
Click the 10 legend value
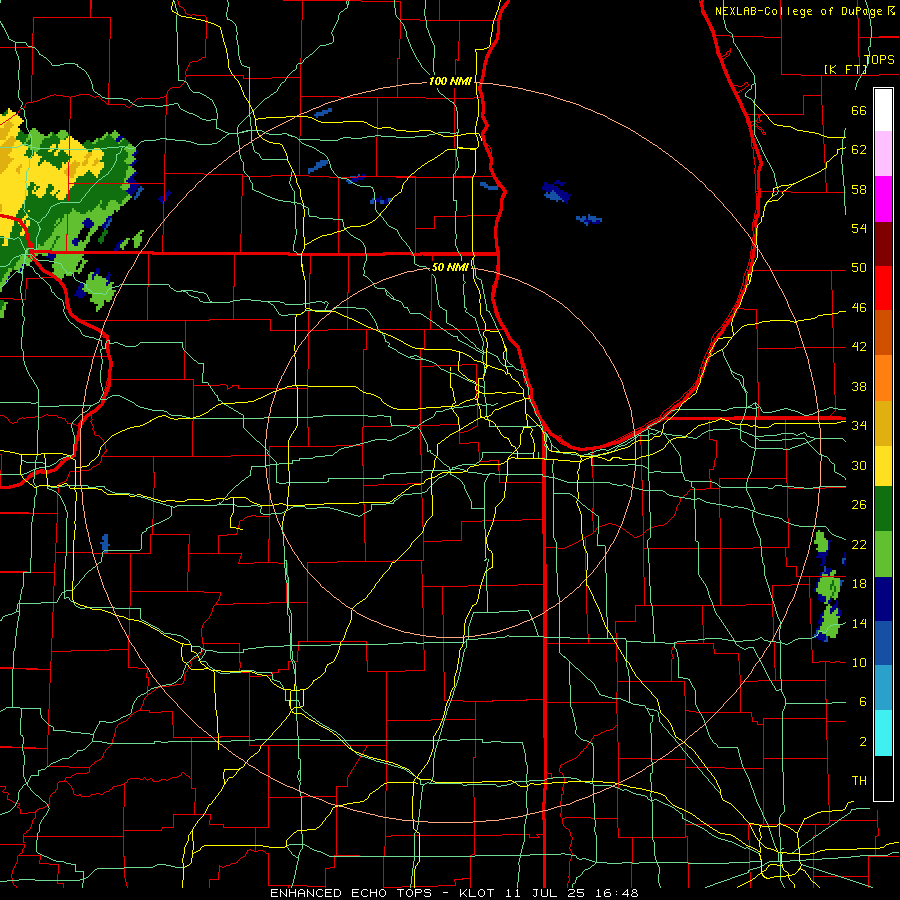point(859,662)
